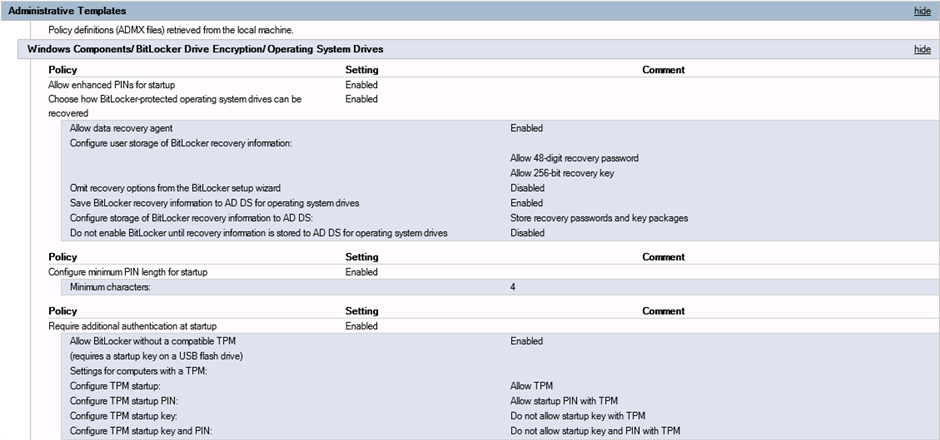
Task: Click Enabled value for Allow data recovery agent
Action: [x=526, y=128]
